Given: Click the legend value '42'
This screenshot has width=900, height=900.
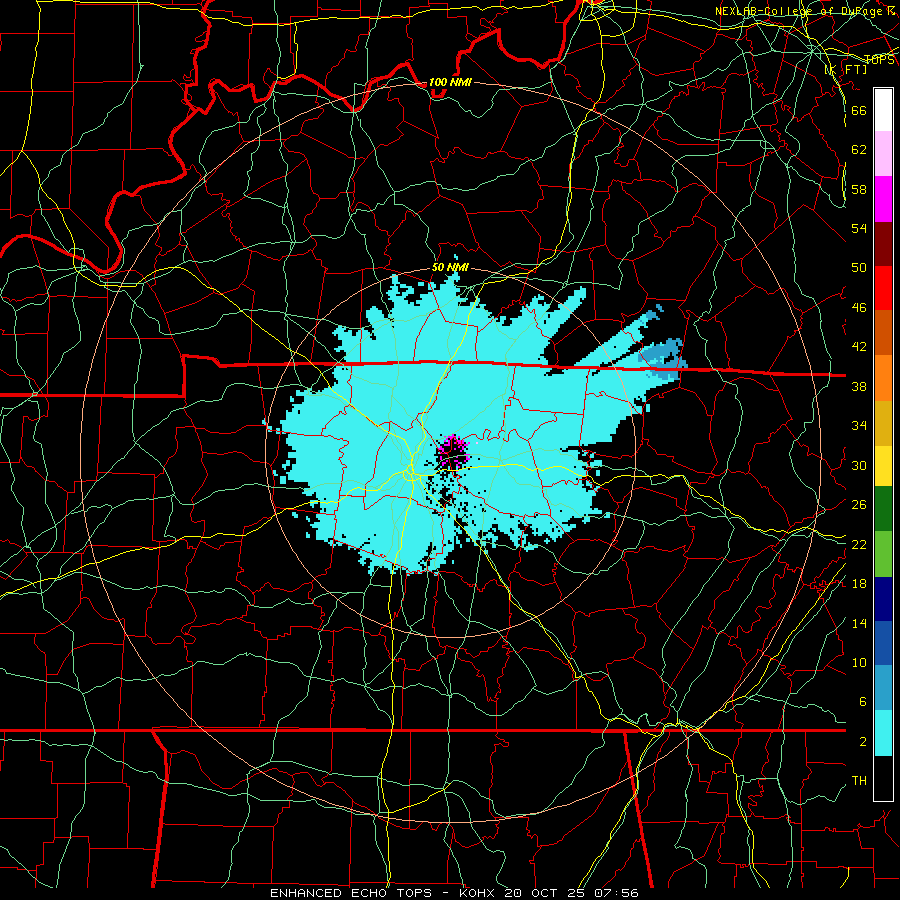Looking at the screenshot, I should tap(859, 346).
